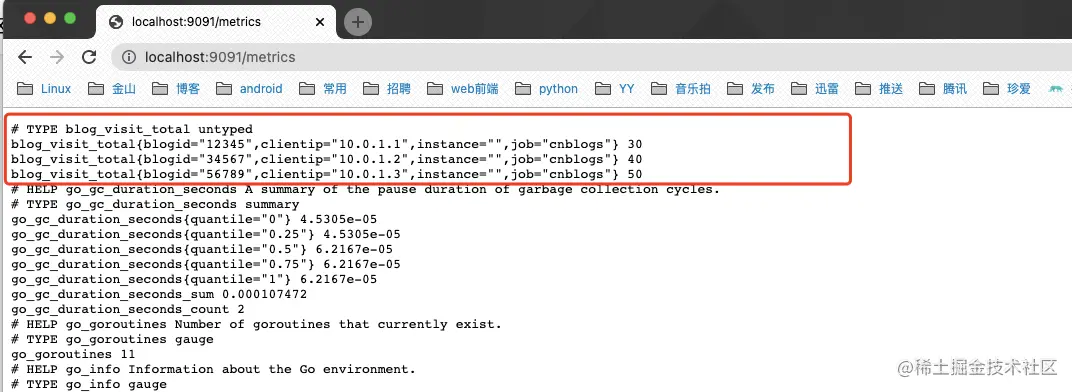Click the browser forward arrow
The width and height of the screenshot is (1072, 392).
click(x=57, y=57)
